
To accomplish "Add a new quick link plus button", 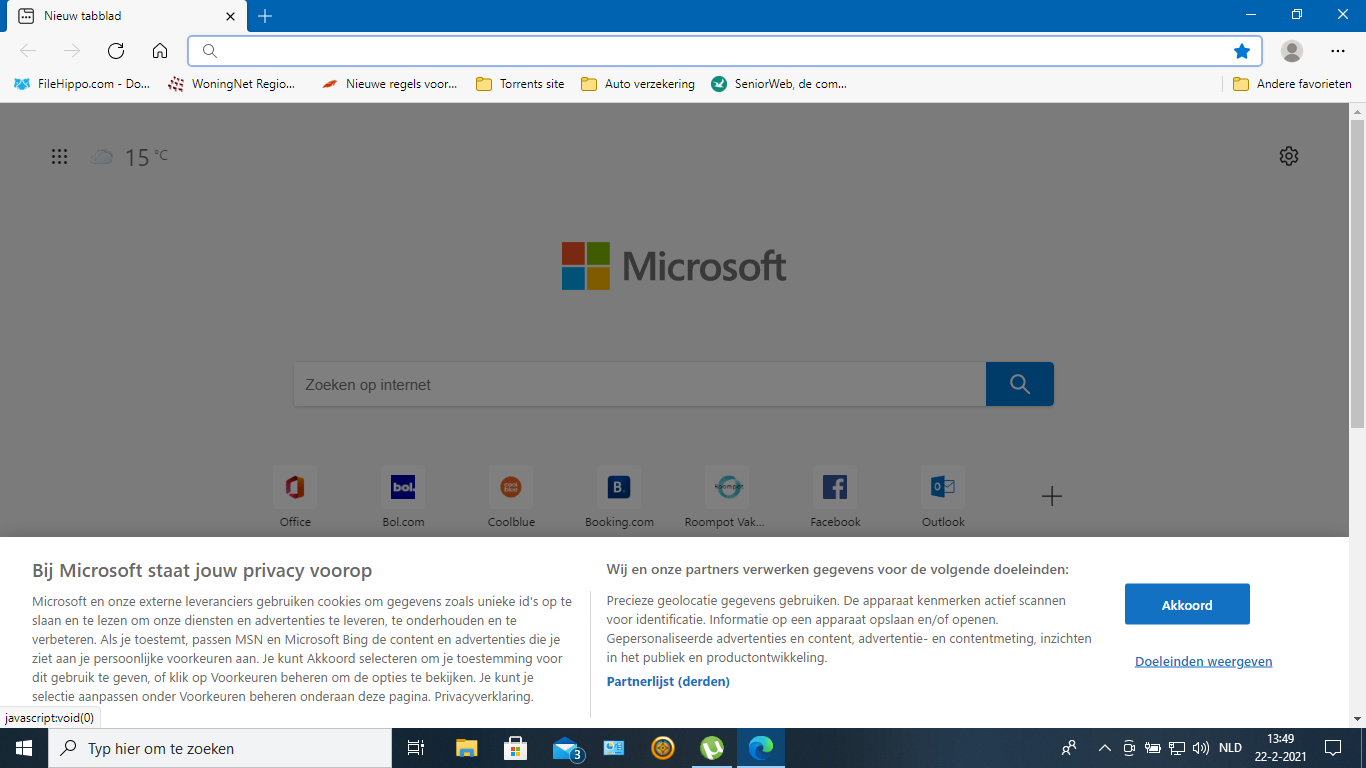I will (x=1051, y=496).
